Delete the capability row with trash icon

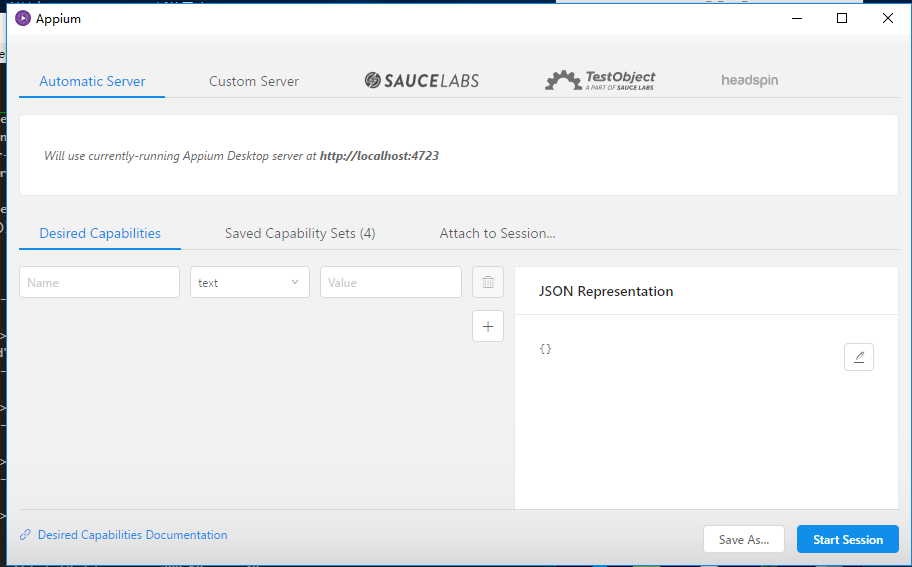pos(487,282)
